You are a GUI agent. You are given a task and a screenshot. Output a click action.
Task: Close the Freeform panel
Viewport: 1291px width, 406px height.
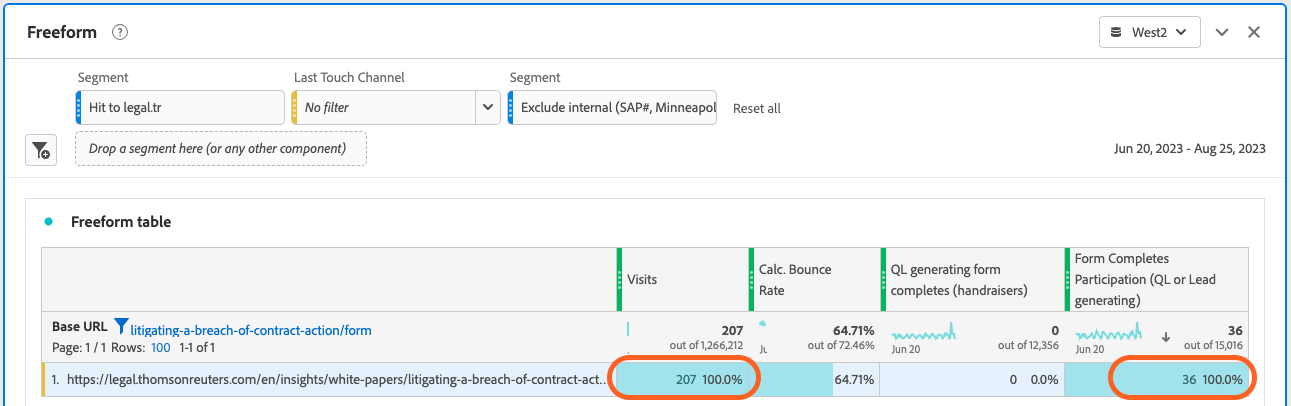(x=1253, y=32)
